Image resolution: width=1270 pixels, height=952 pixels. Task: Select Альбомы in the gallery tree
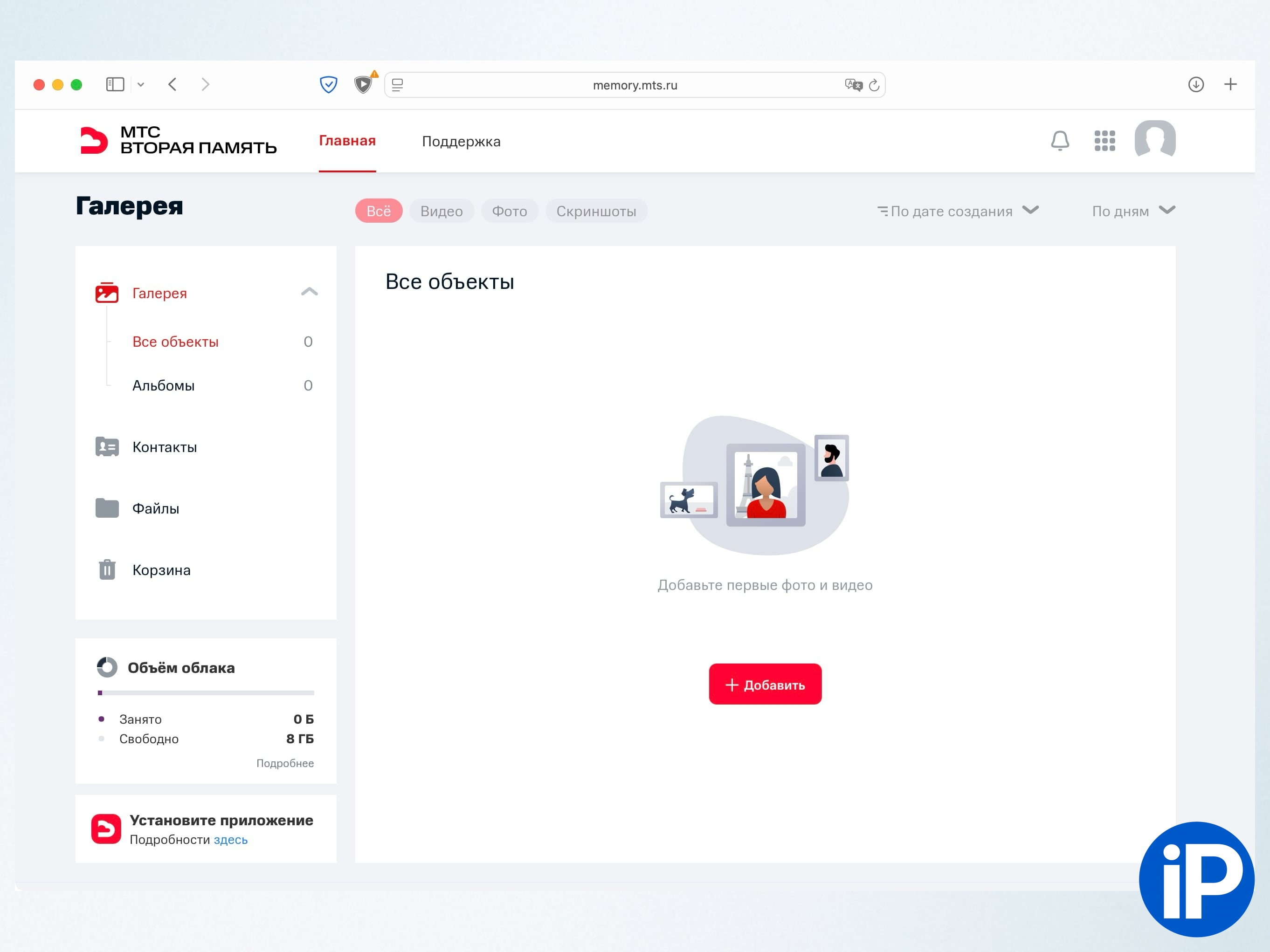coord(164,386)
